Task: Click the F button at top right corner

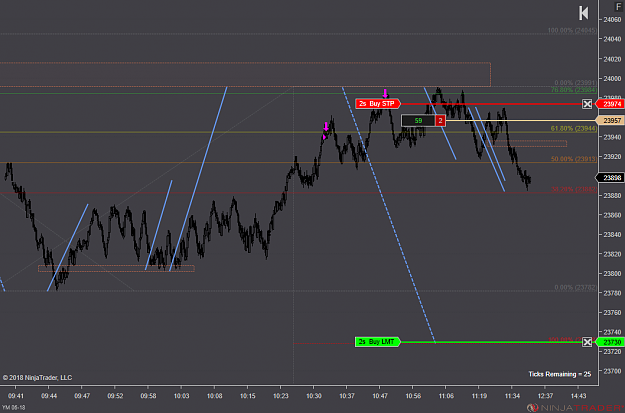Action: click(x=619, y=6)
